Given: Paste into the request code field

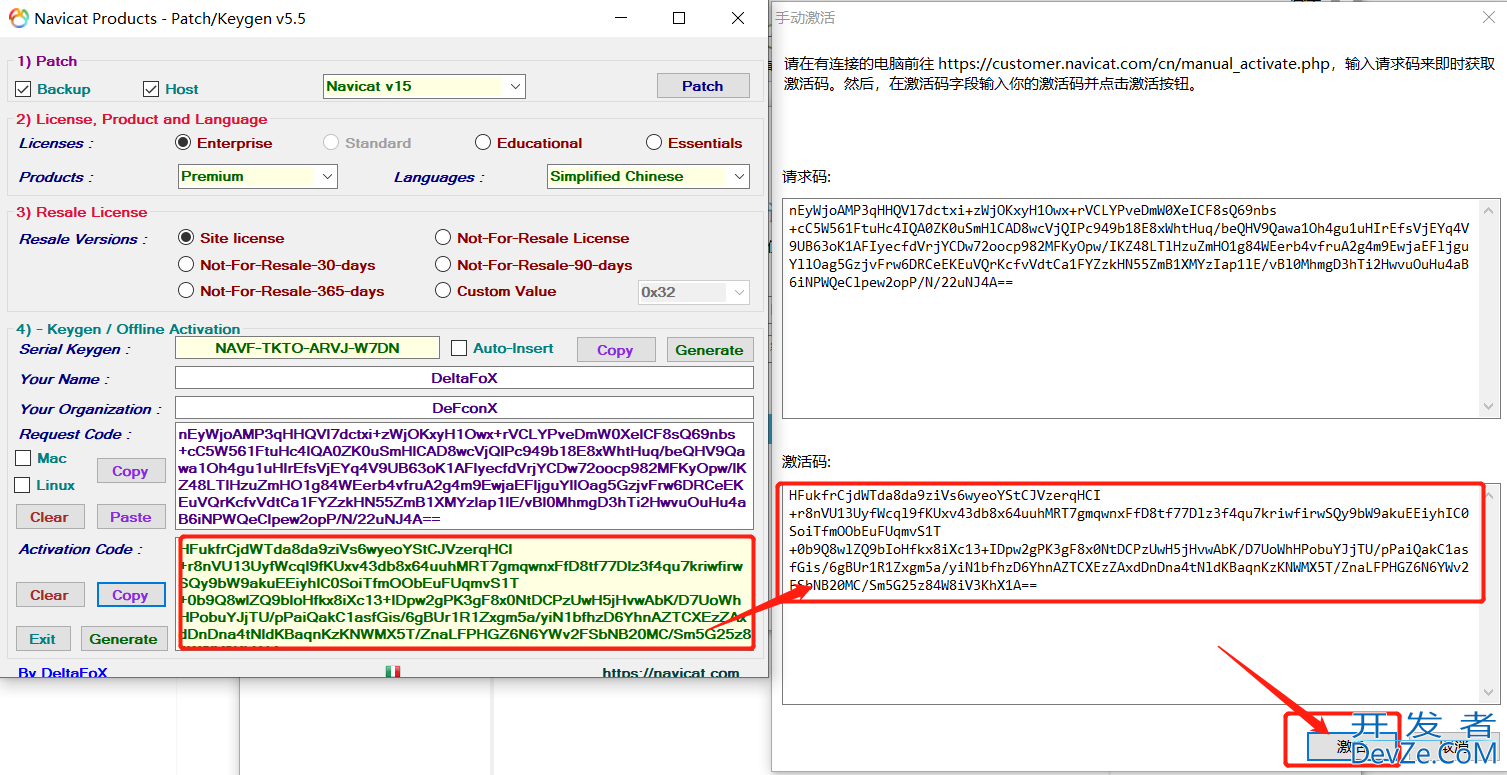Looking at the screenshot, I should click(131, 517).
